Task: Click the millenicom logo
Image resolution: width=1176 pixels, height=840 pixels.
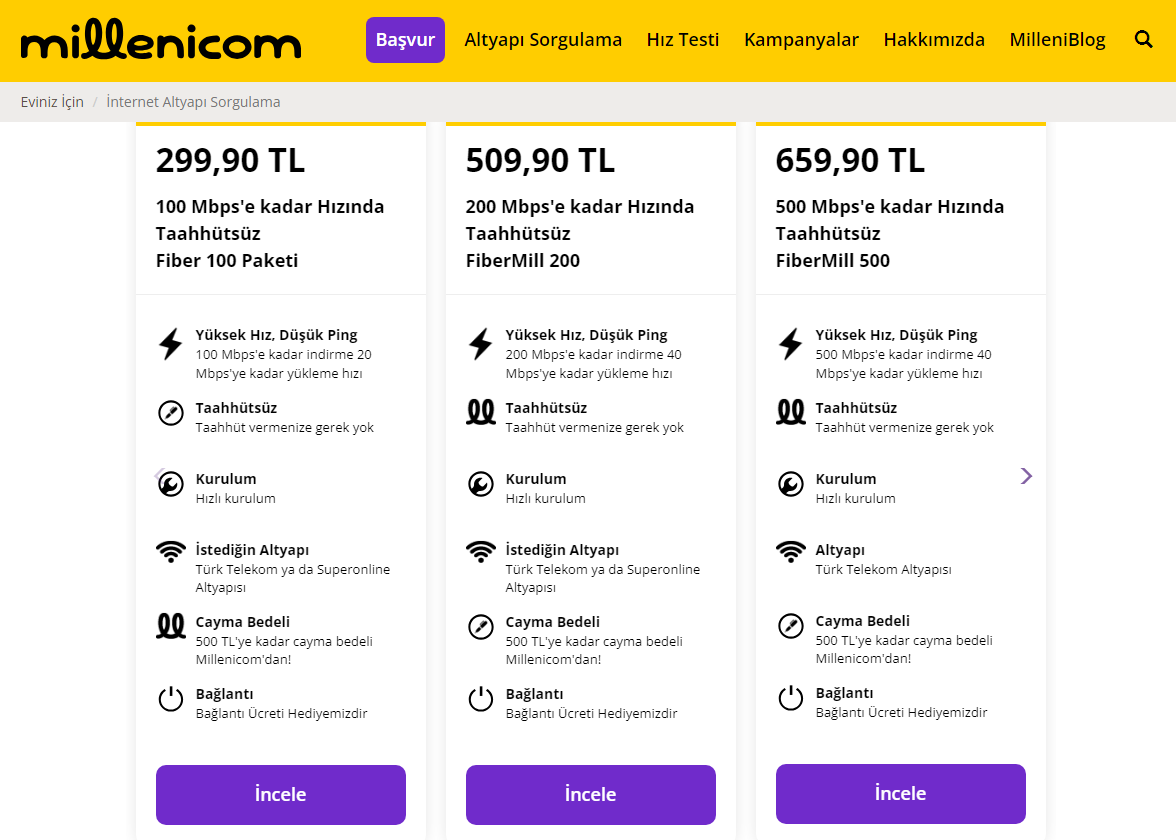Action: click(160, 41)
